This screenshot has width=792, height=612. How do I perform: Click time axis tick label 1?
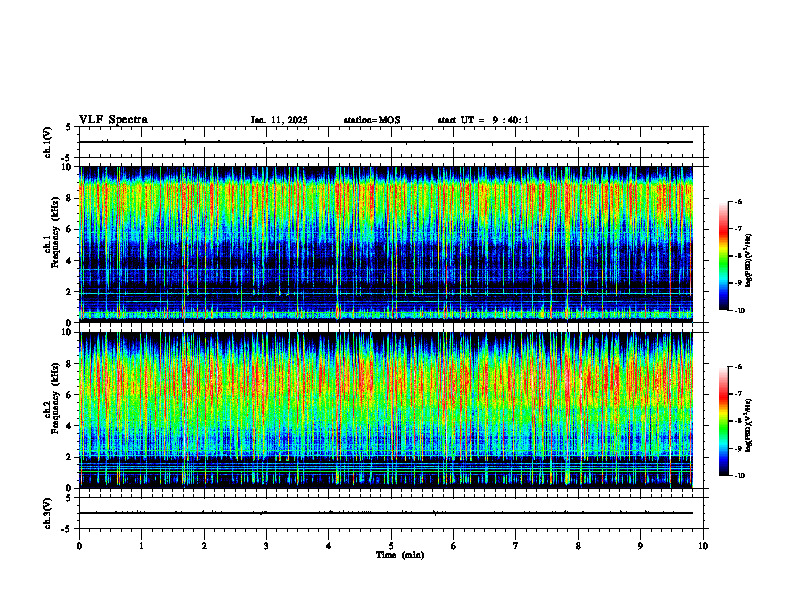pyautogui.click(x=141, y=546)
